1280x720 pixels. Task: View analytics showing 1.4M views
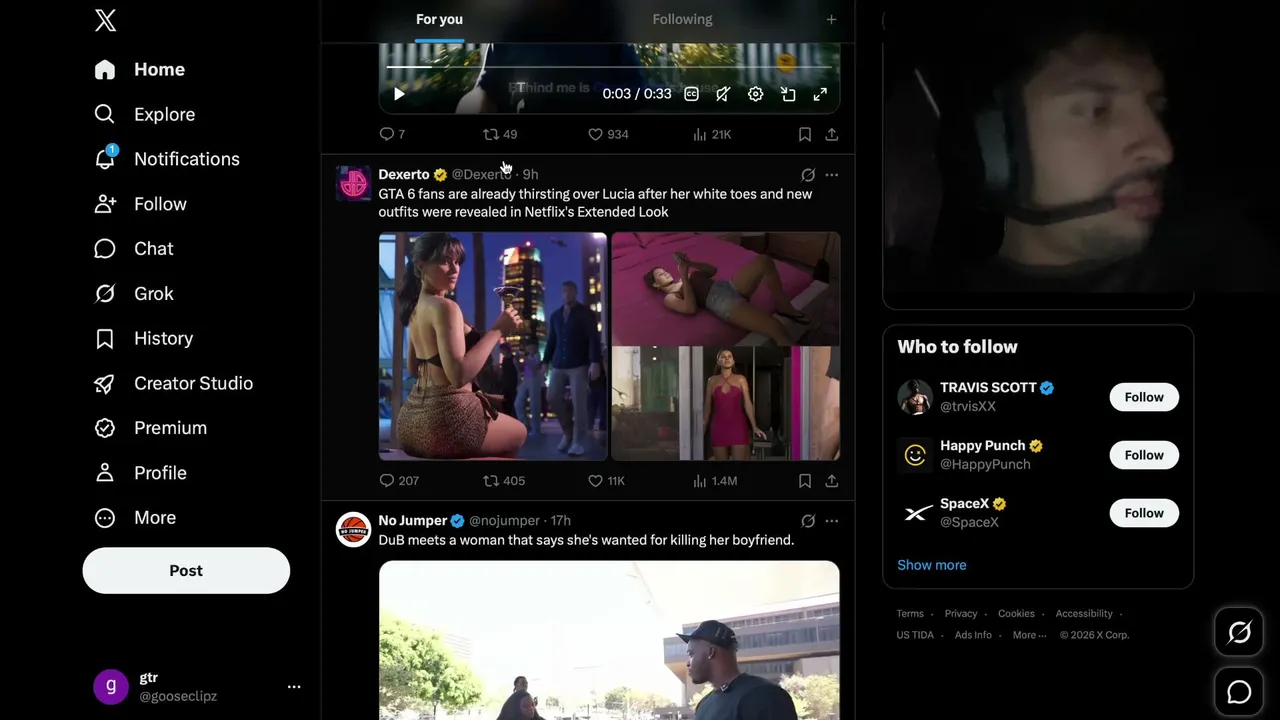[x=715, y=481]
